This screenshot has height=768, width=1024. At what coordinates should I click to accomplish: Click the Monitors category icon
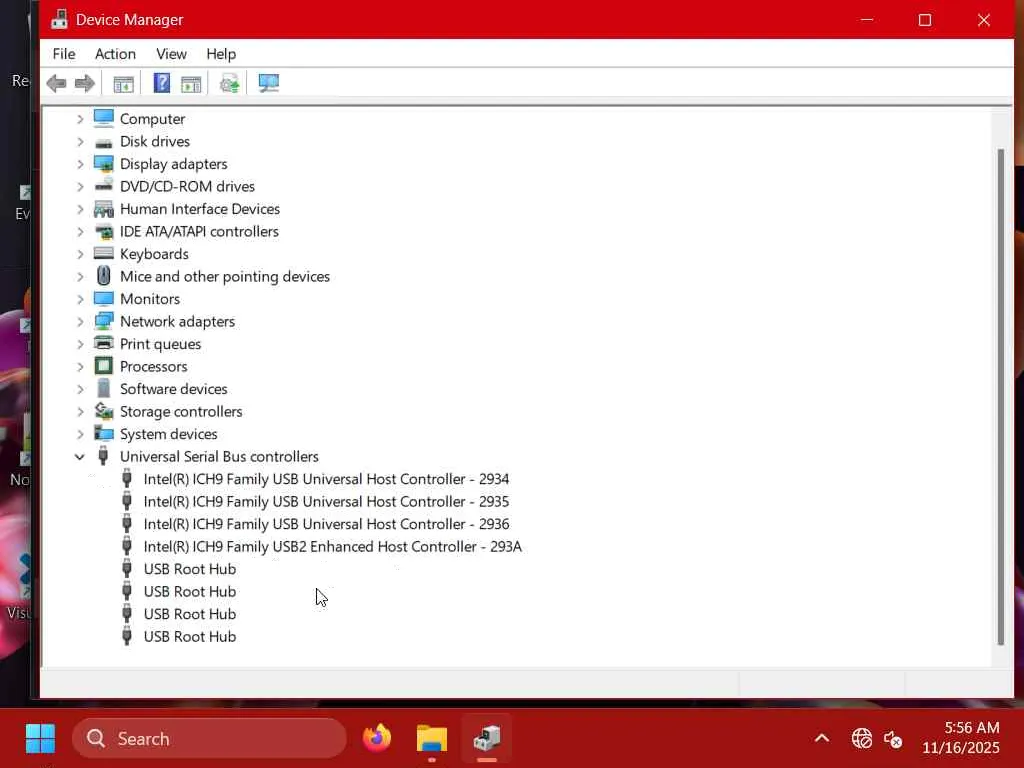(103, 298)
